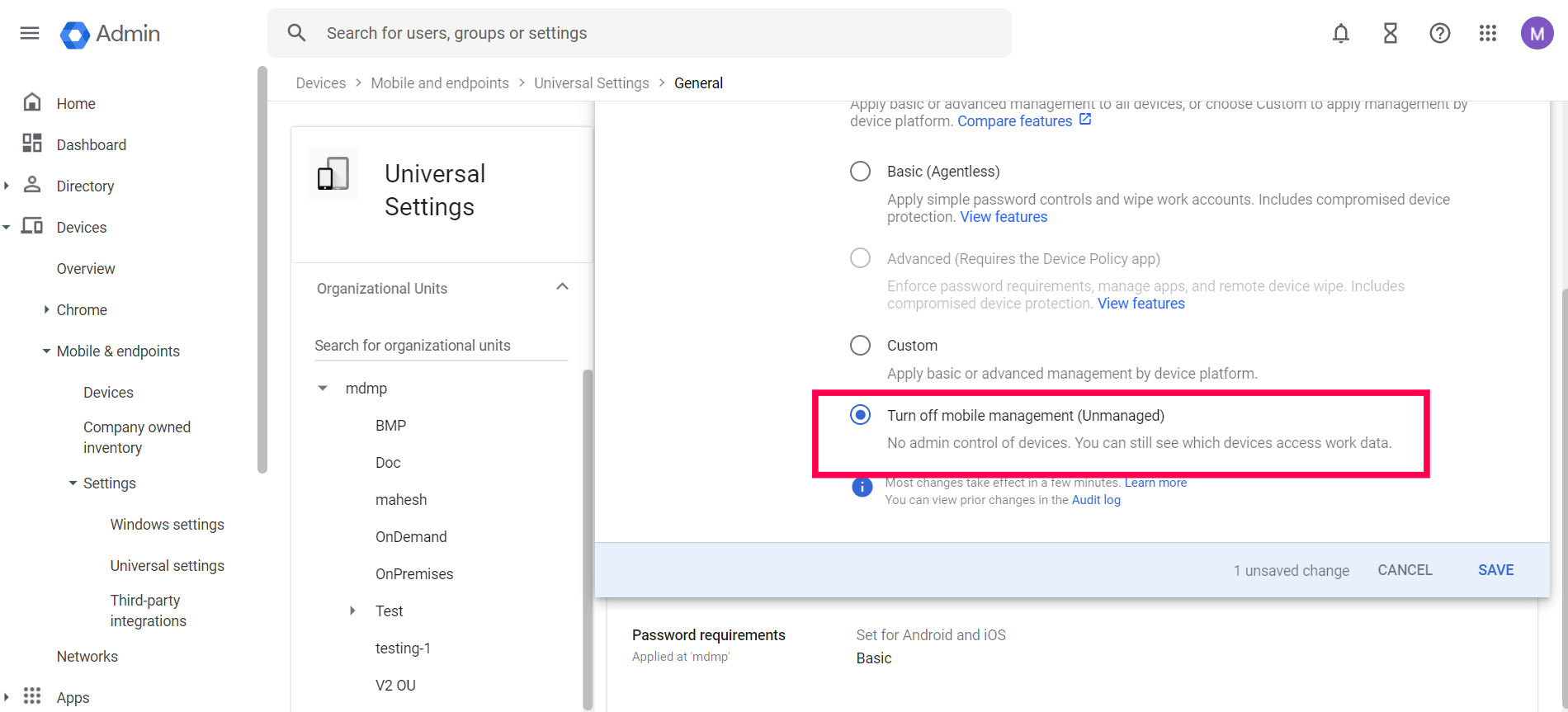Click the Google Admin logo

(x=111, y=34)
